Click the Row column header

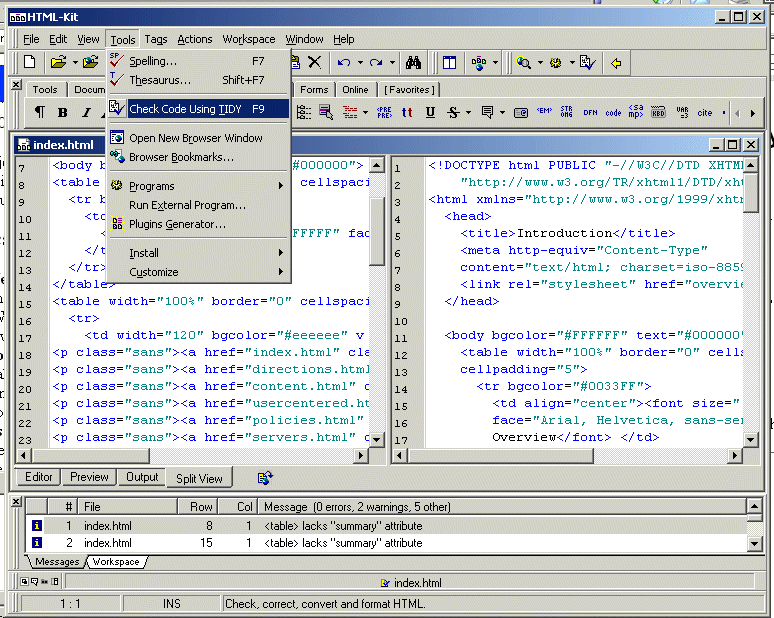click(x=197, y=507)
